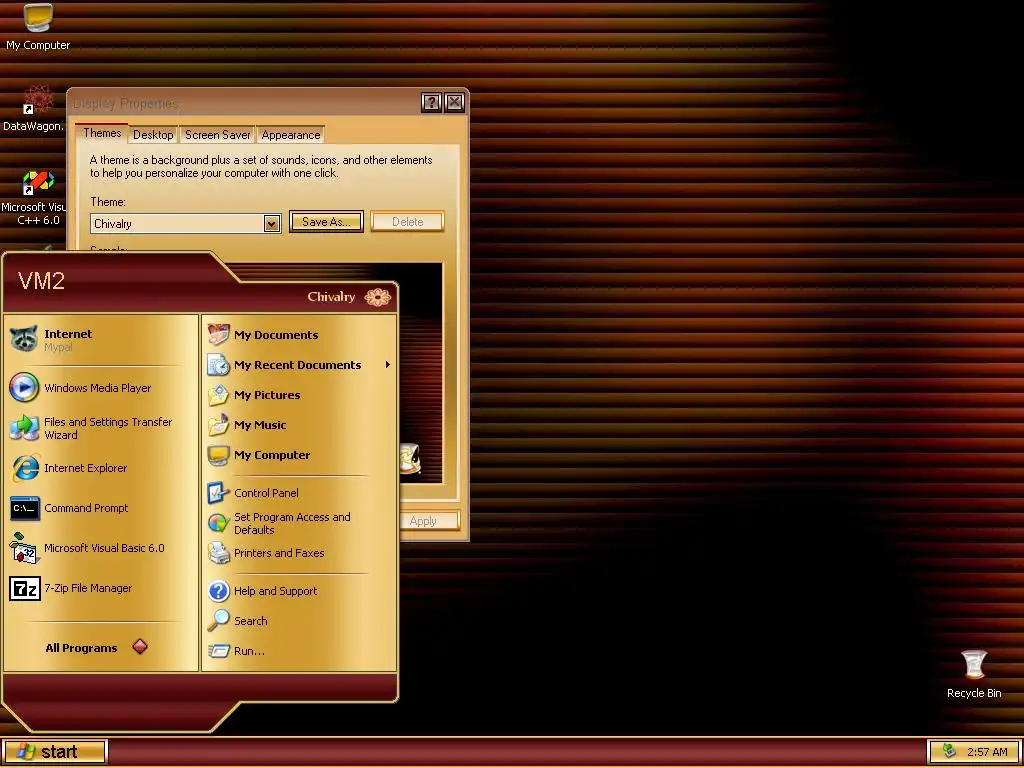Switch to the Themes tab

(102, 133)
